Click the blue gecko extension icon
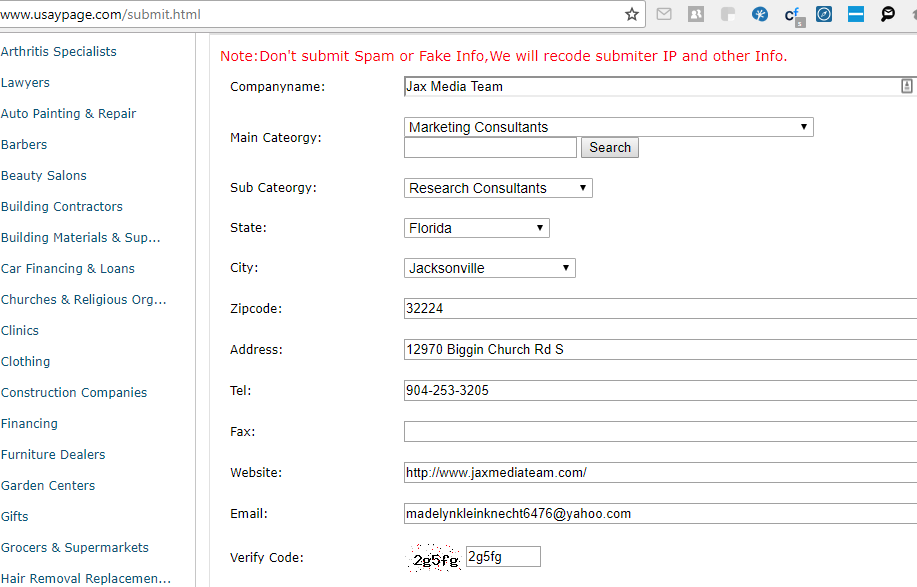917x587 pixels. [x=760, y=14]
